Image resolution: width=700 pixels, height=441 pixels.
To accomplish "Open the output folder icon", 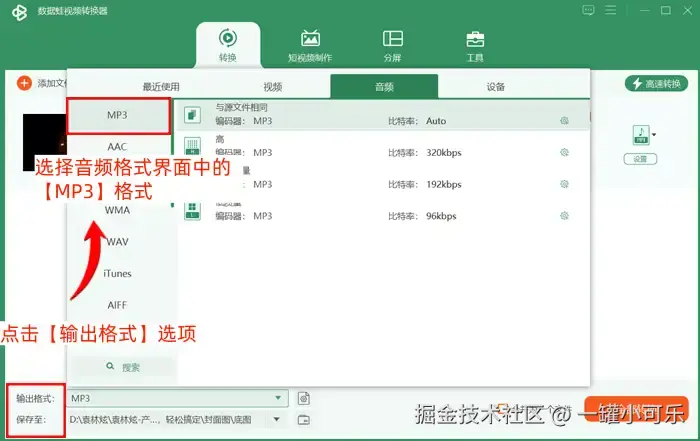I will click(x=304, y=420).
